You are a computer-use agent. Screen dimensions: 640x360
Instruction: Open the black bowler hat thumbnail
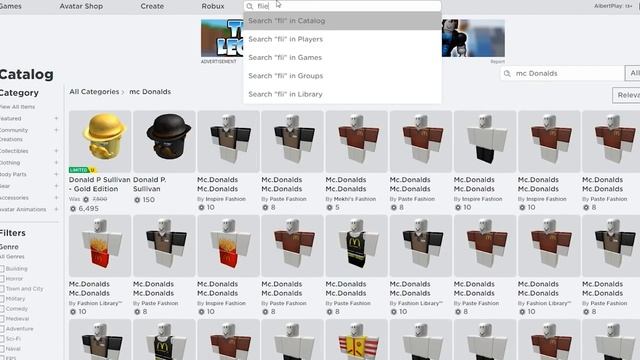[x=164, y=141]
